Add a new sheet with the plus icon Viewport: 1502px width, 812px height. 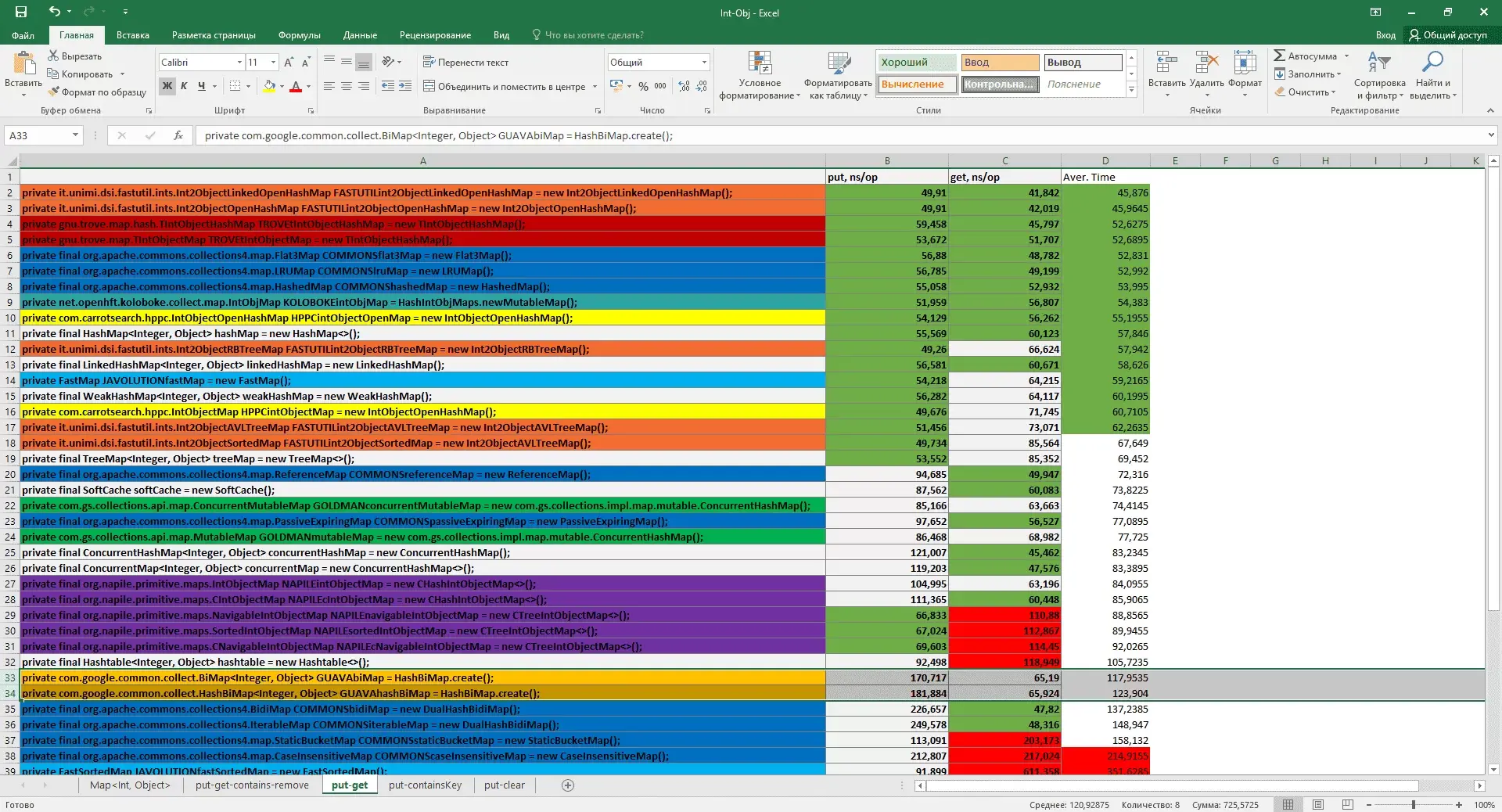(568, 785)
